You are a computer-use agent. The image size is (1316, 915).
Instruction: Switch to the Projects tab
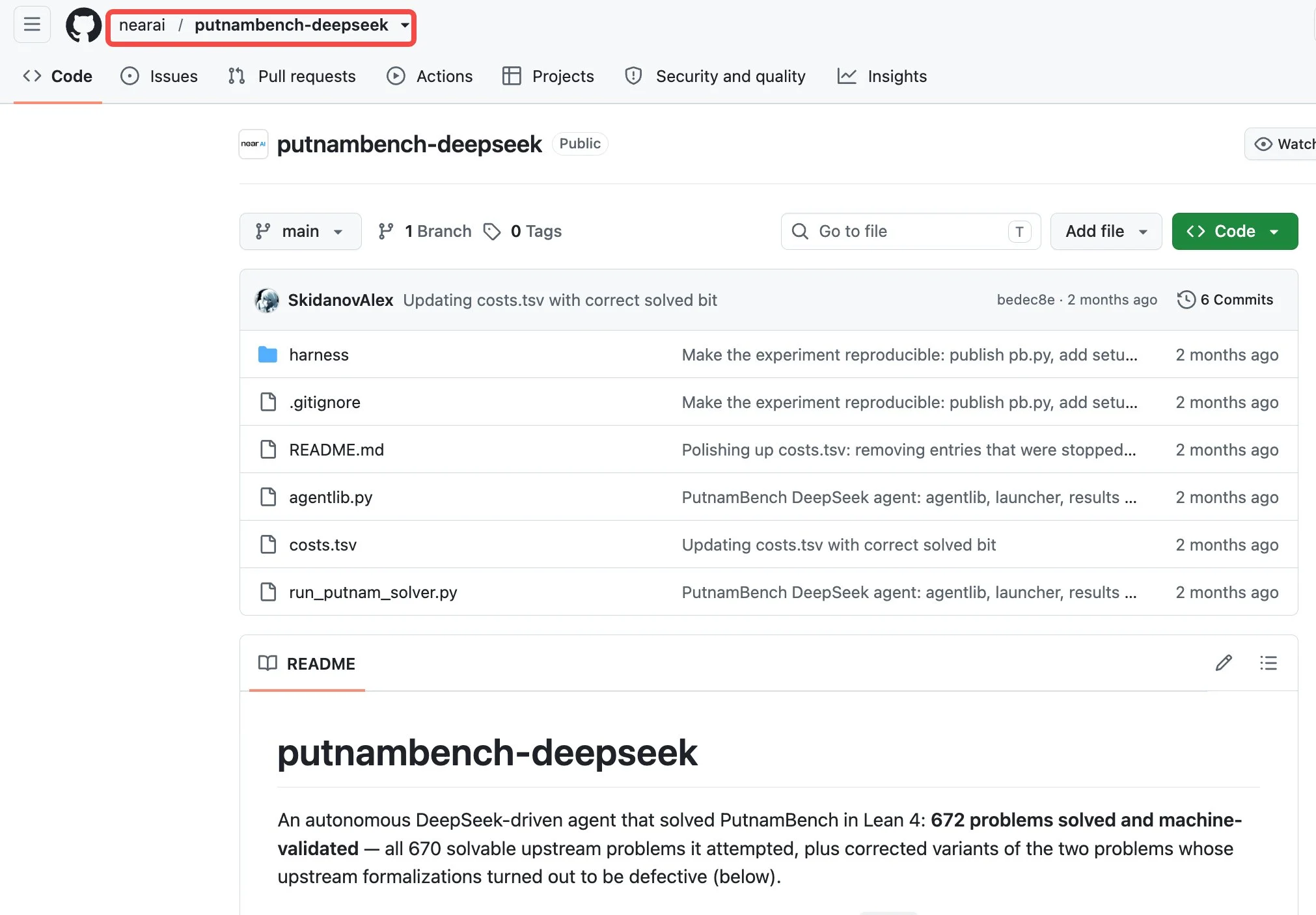click(x=548, y=76)
